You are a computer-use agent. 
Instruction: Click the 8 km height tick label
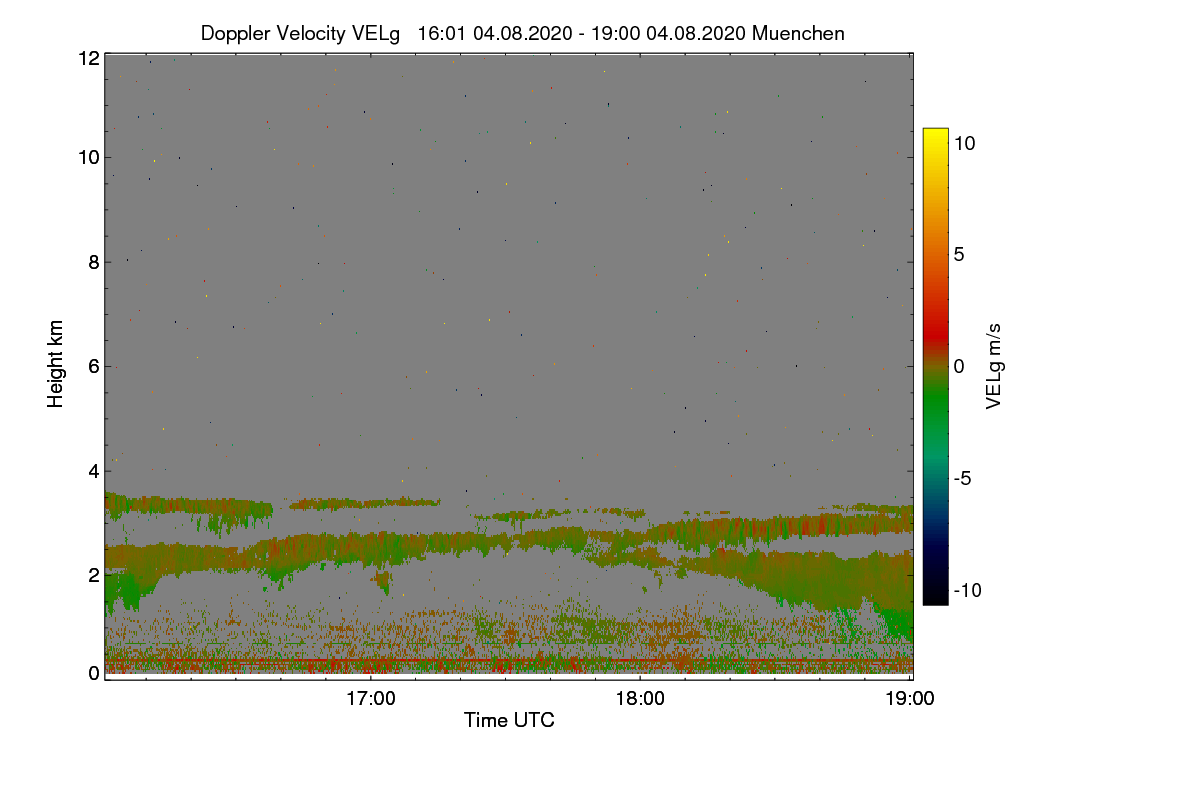pos(94,262)
